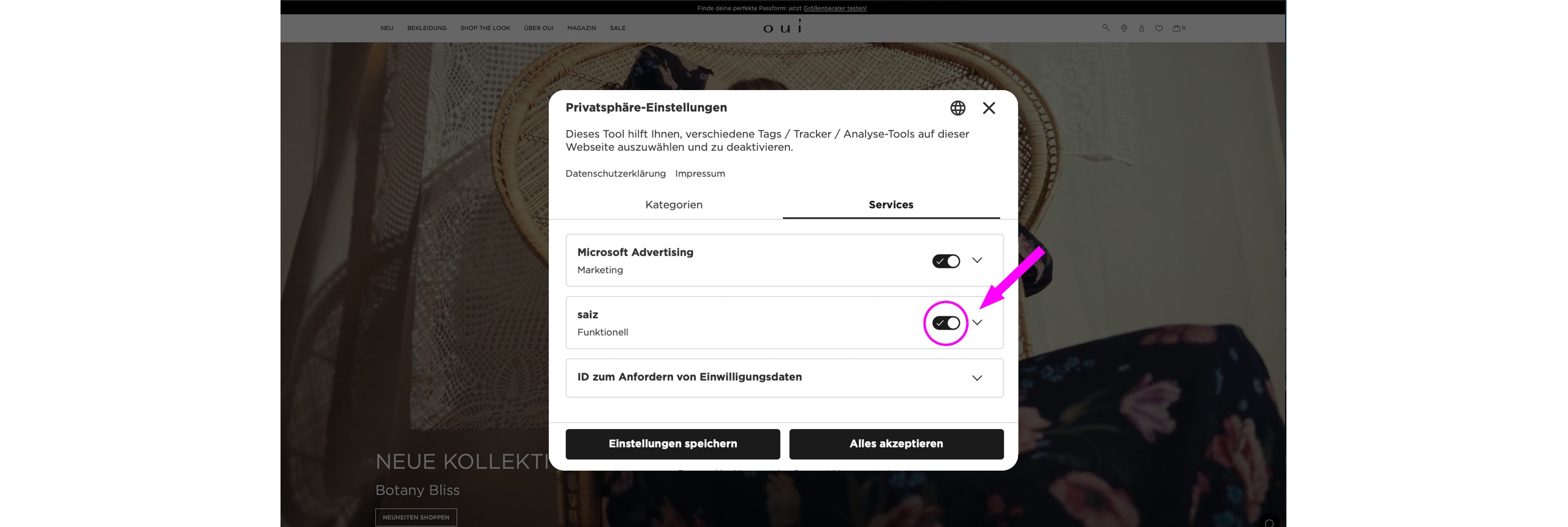Image resolution: width=1568 pixels, height=527 pixels.
Task: Disable the Microsoft Advertising toggle
Action: (946, 261)
